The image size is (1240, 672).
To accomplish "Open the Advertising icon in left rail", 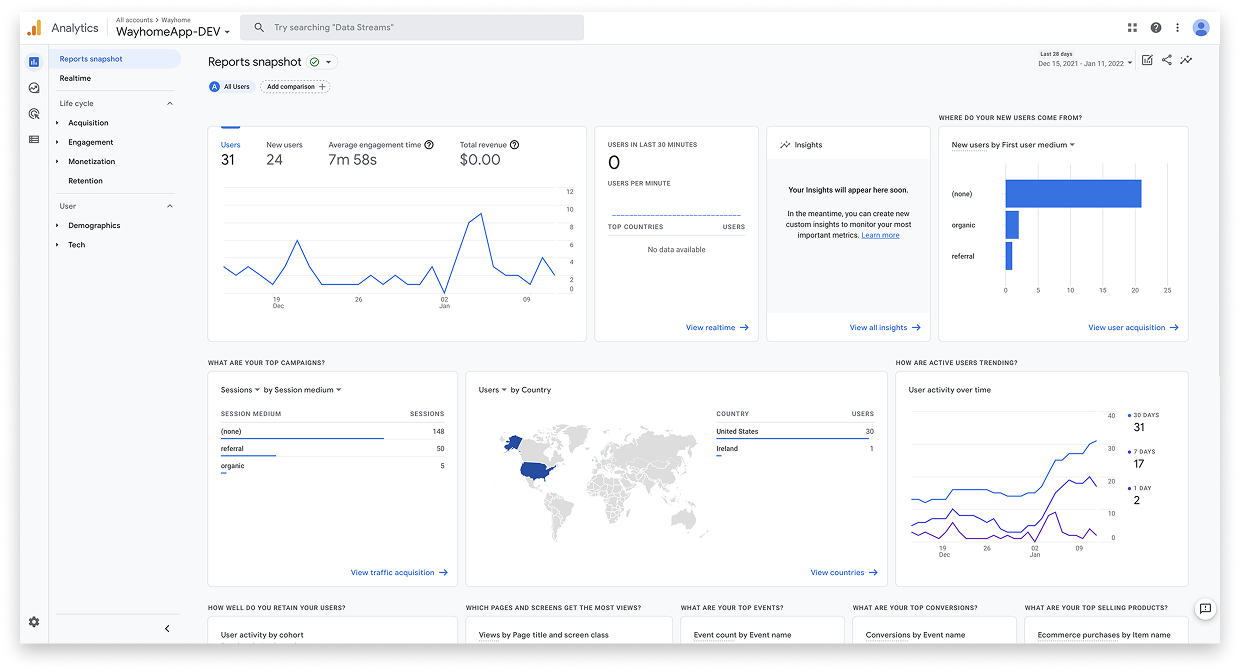I will click(x=34, y=114).
